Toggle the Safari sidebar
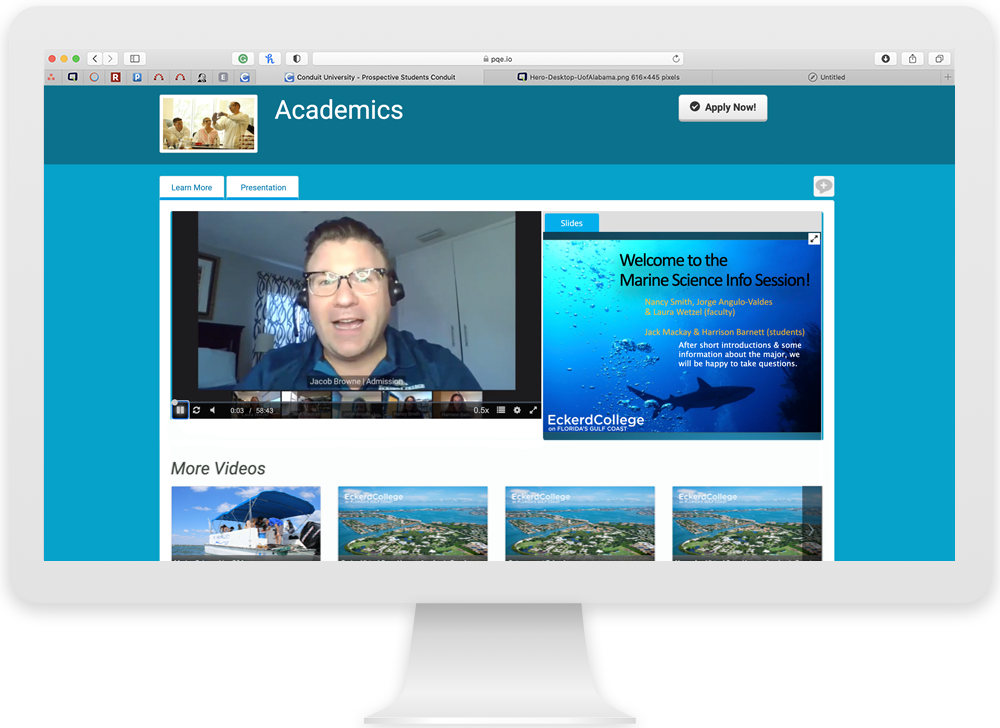 point(135,59)
